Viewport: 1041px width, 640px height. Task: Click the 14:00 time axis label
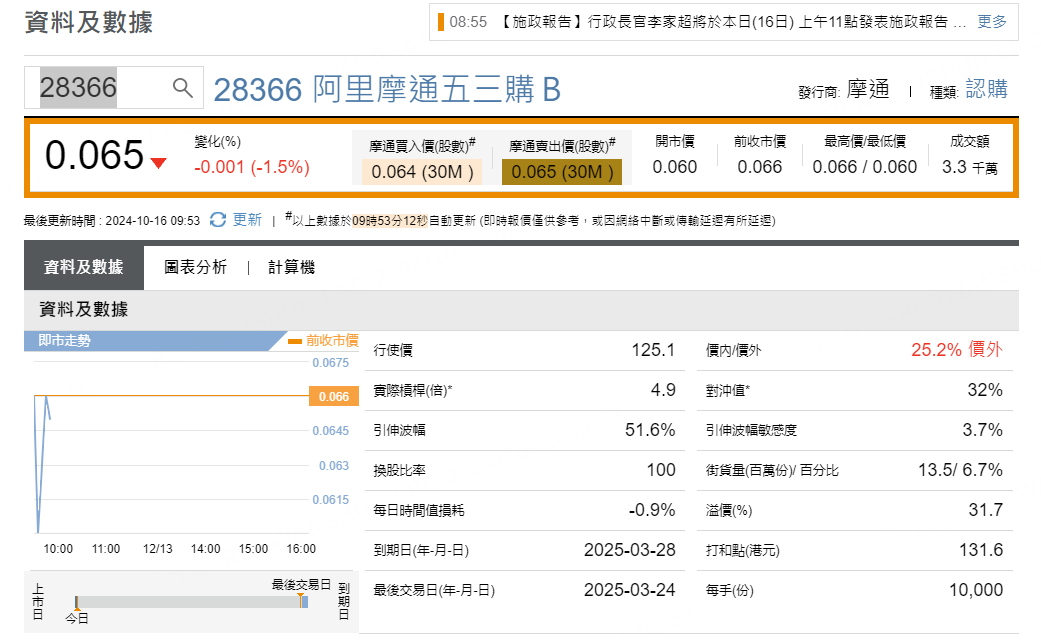click(206, 549)
